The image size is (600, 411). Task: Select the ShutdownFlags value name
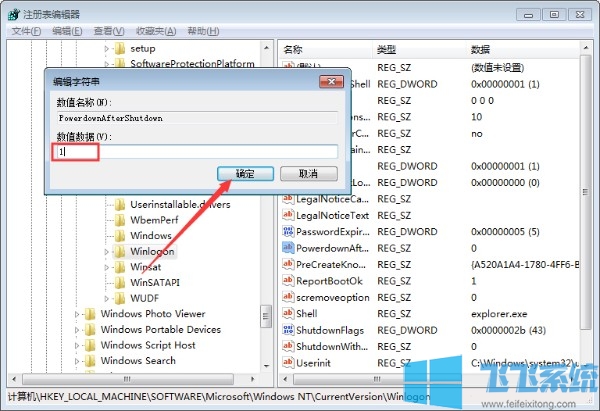click(x=330, y=330)
